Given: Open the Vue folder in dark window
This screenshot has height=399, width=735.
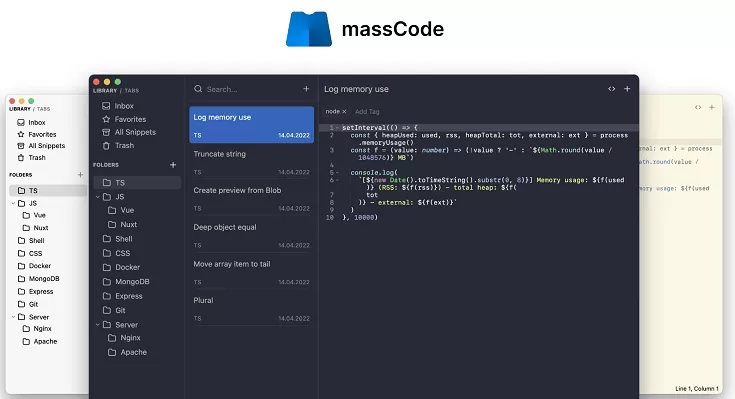Looking at the screenshot, I should [127, 210].
